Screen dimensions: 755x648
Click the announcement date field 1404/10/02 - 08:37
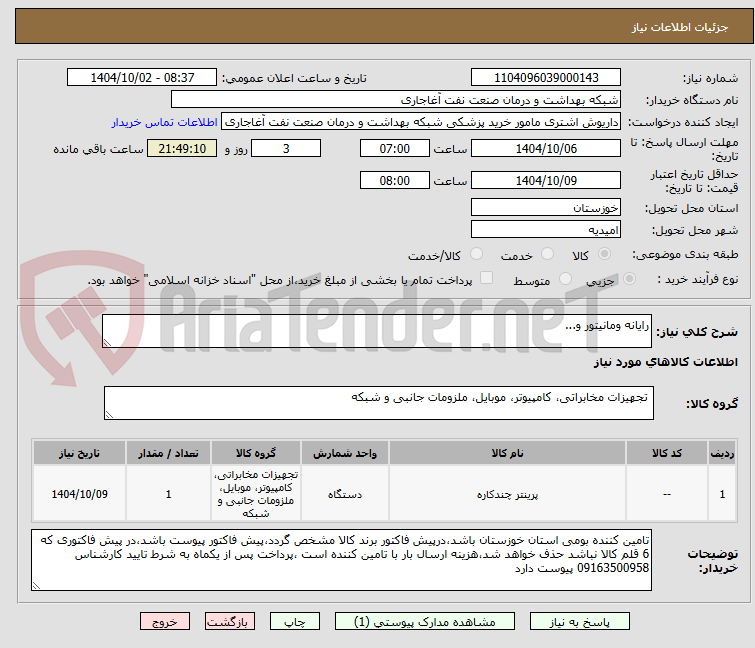tap(142, 78)
